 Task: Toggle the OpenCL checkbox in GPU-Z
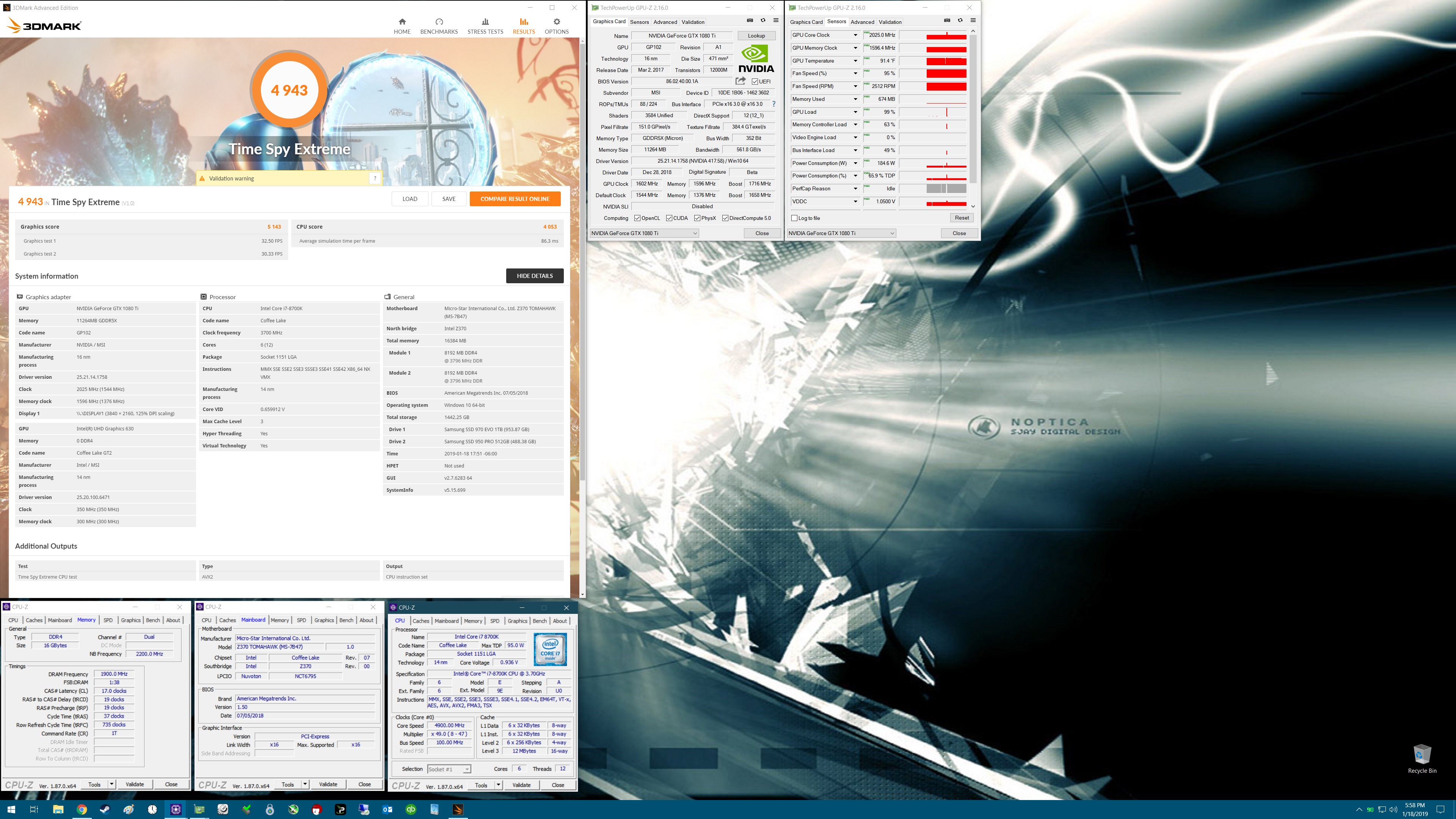(637, 218)
